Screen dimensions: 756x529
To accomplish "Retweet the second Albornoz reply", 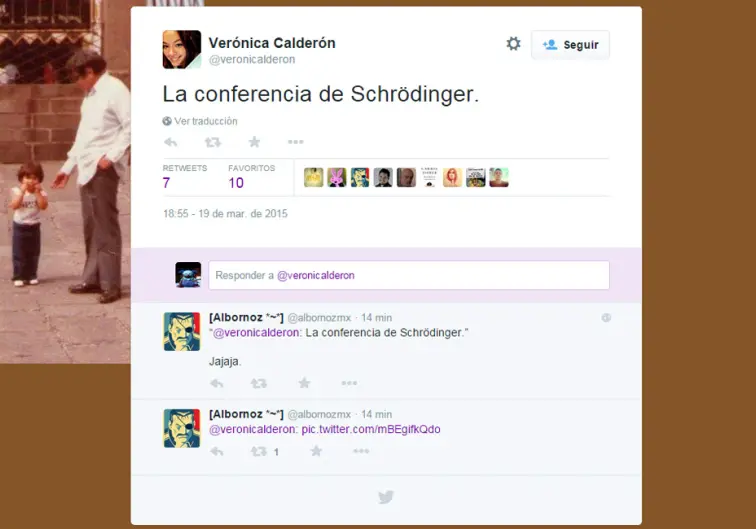I will [259, 452].
